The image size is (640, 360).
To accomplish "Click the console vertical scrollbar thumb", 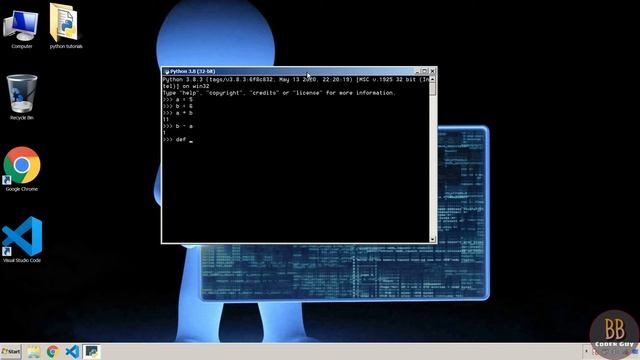I will tap(433, 89).
